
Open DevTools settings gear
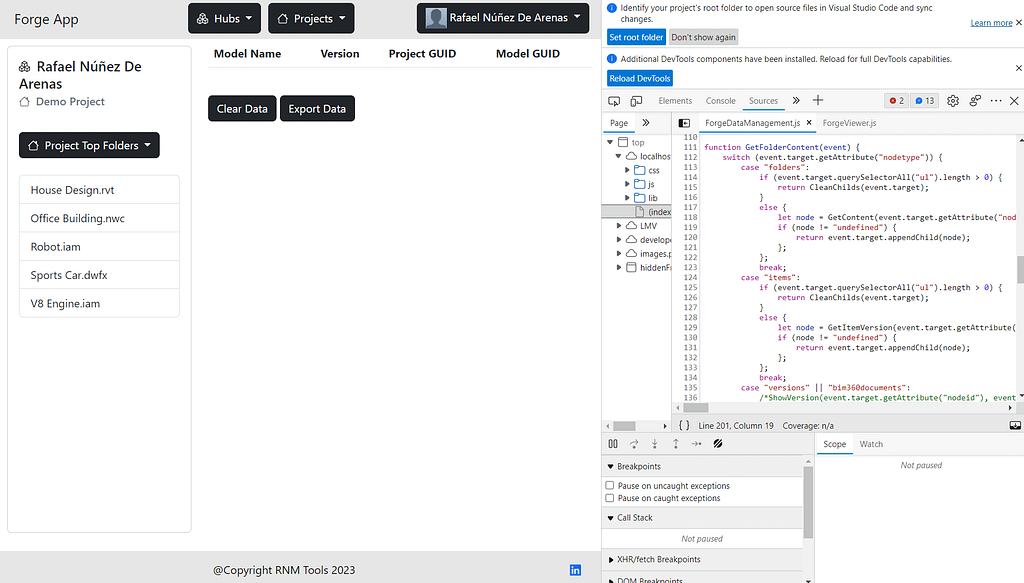(953, 101)
